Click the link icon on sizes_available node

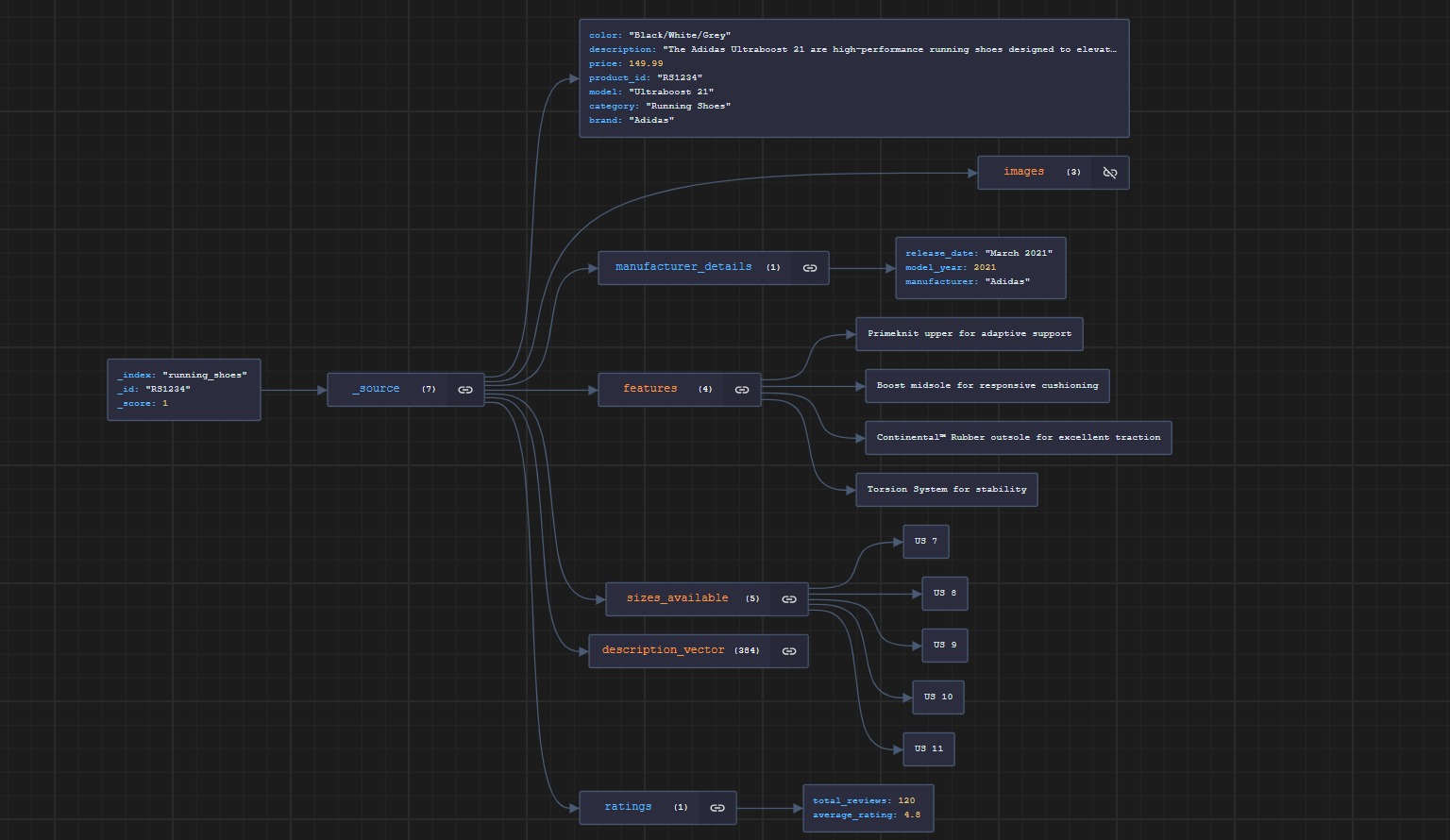(x=789, y=599)
